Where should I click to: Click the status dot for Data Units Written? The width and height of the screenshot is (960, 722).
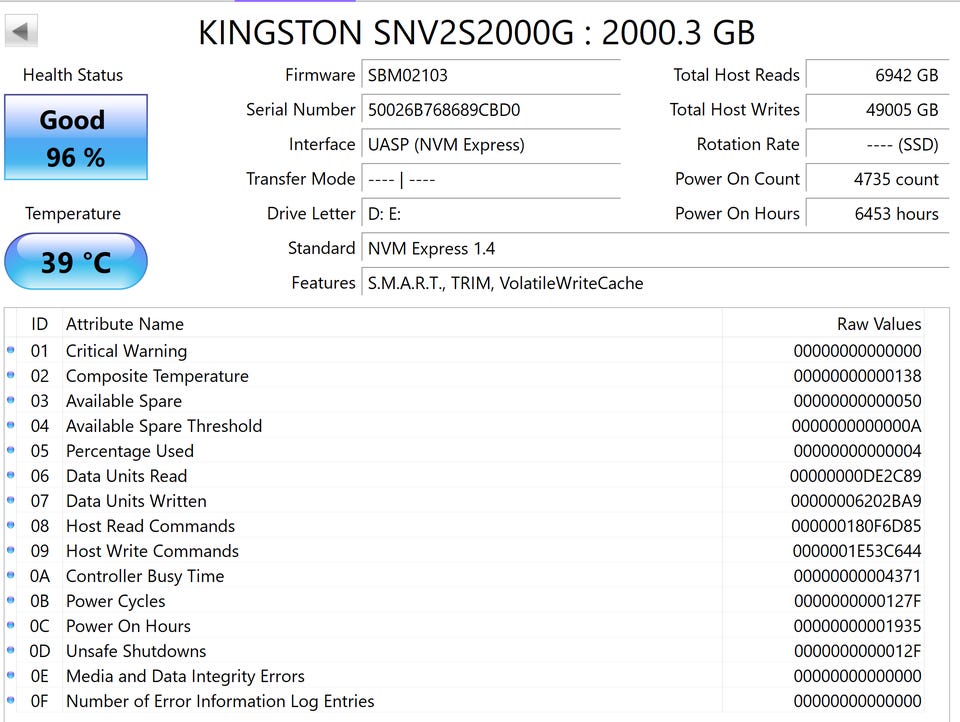coord(10,500)
